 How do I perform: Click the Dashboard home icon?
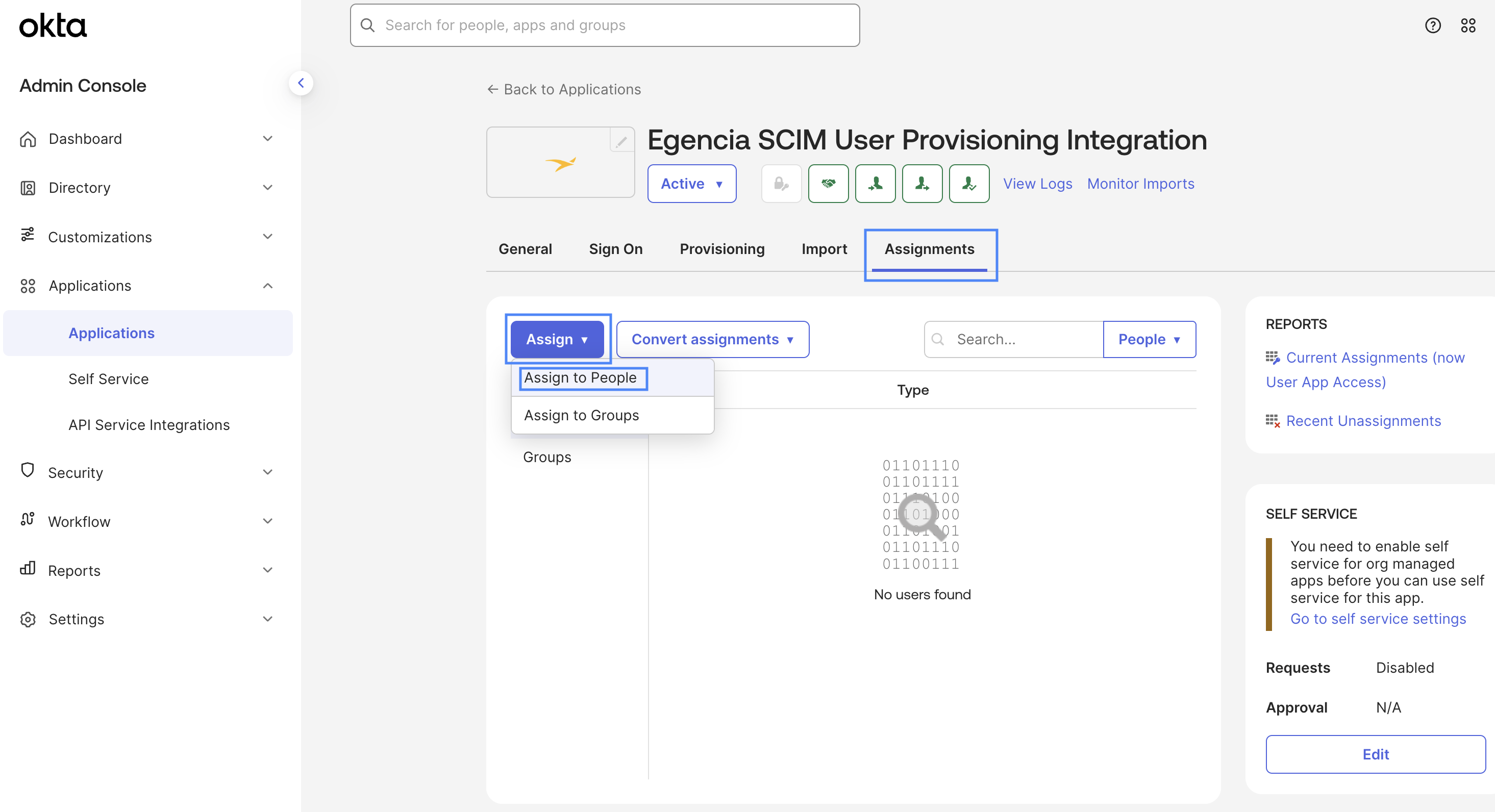[x=28, y=139]
